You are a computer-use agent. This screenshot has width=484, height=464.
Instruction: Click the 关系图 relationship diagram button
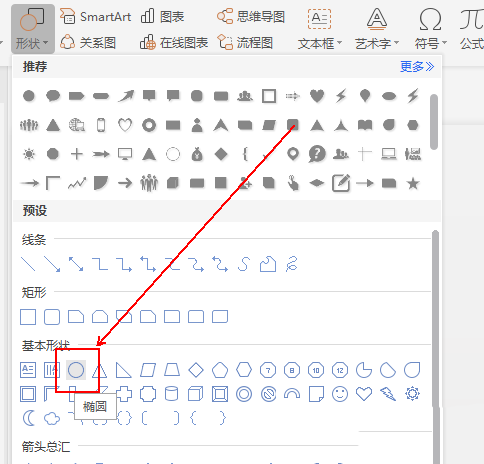(x=88, y=43)
